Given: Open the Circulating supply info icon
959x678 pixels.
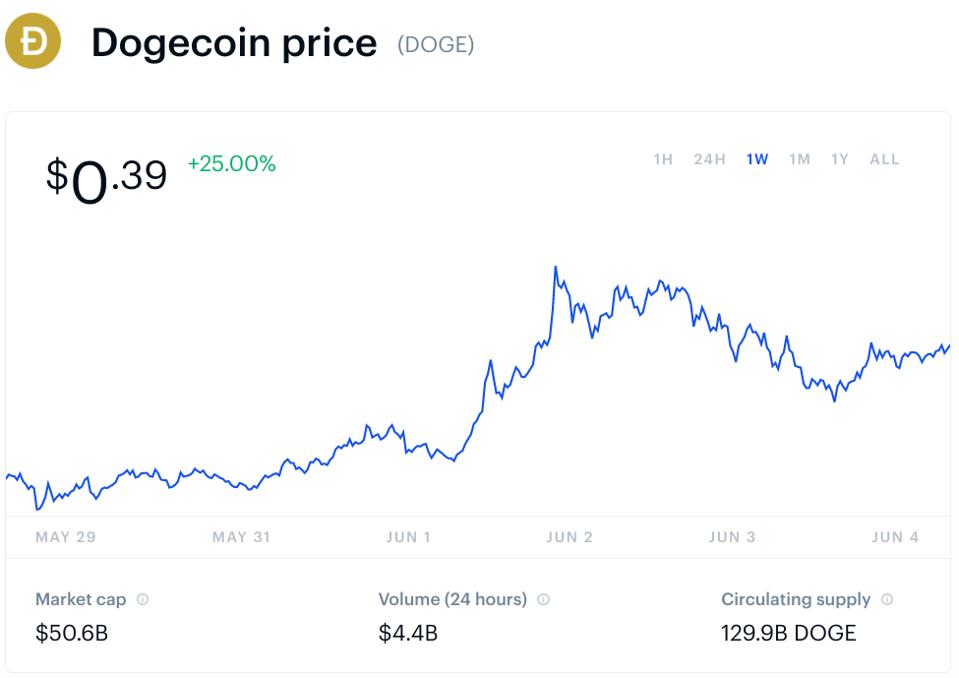Looking at the screenshot, I should click(887, 600).
